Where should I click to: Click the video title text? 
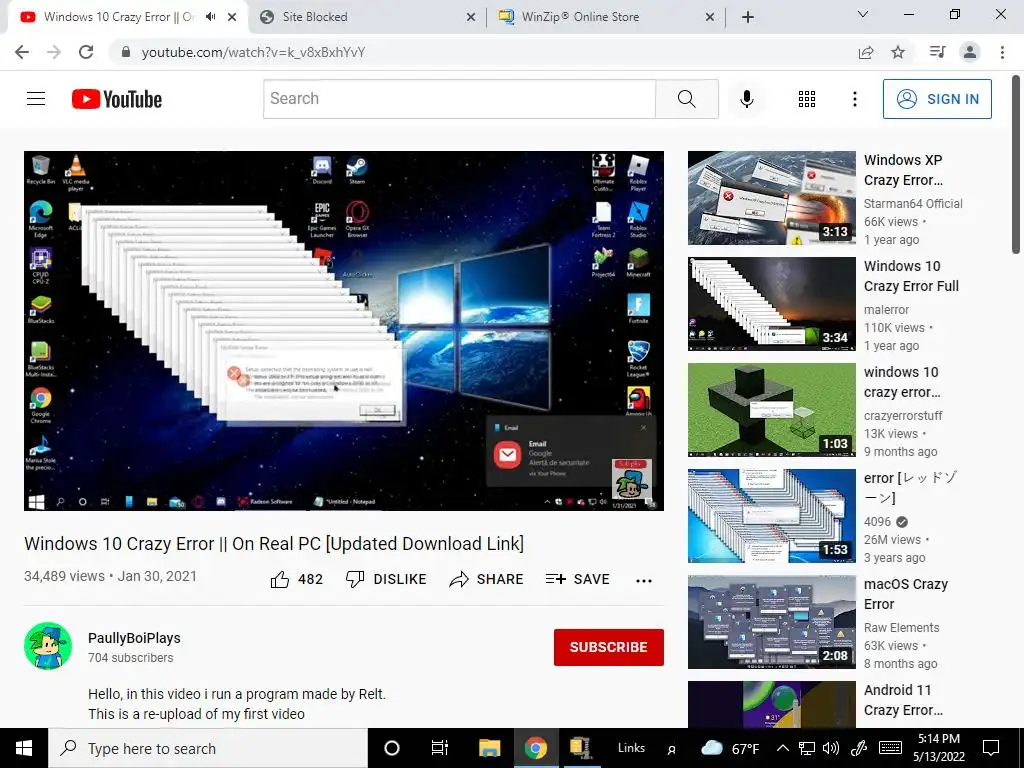[274, 543]
